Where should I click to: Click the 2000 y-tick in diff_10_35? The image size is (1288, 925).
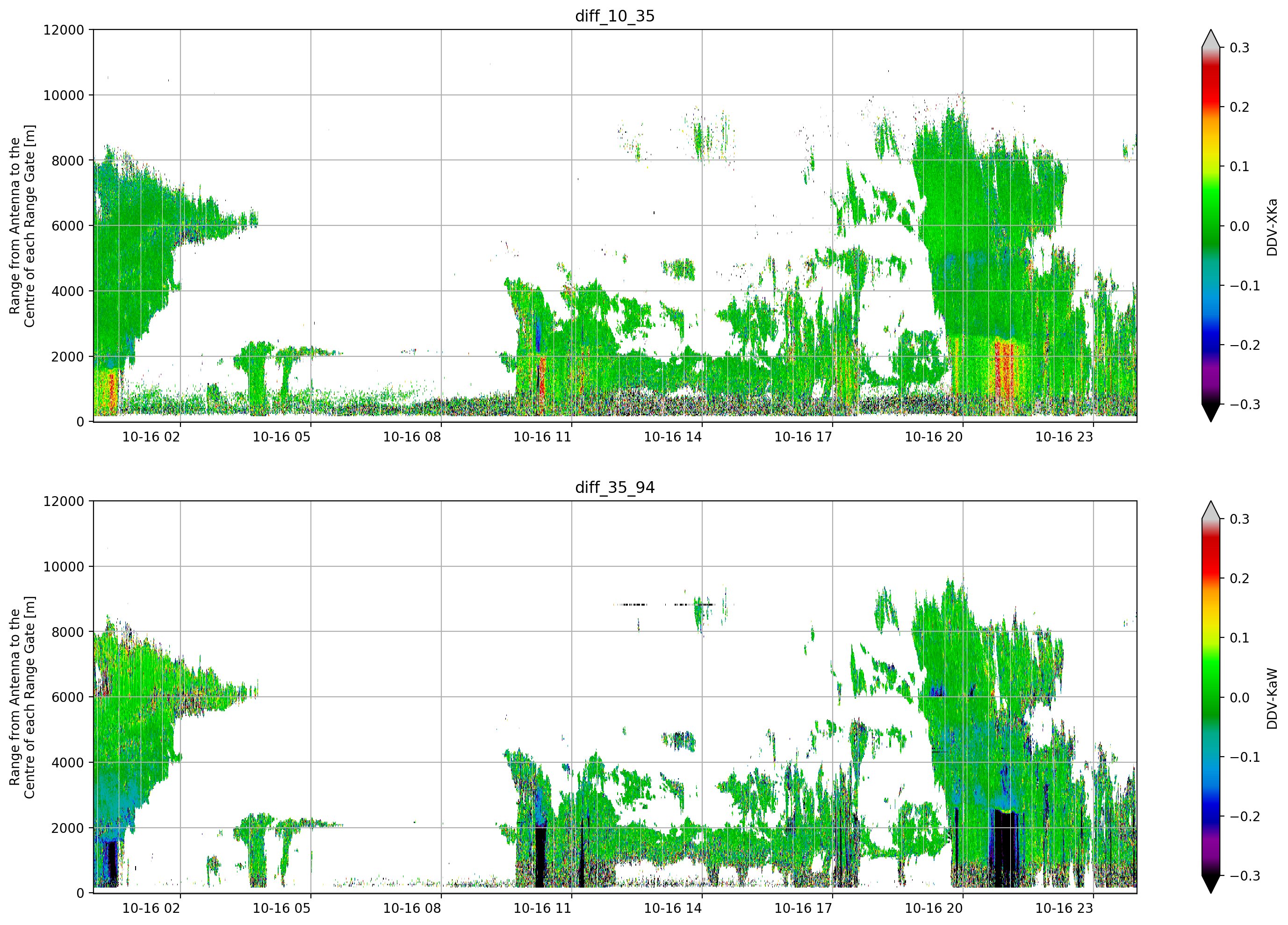click(x=68, y=356)
